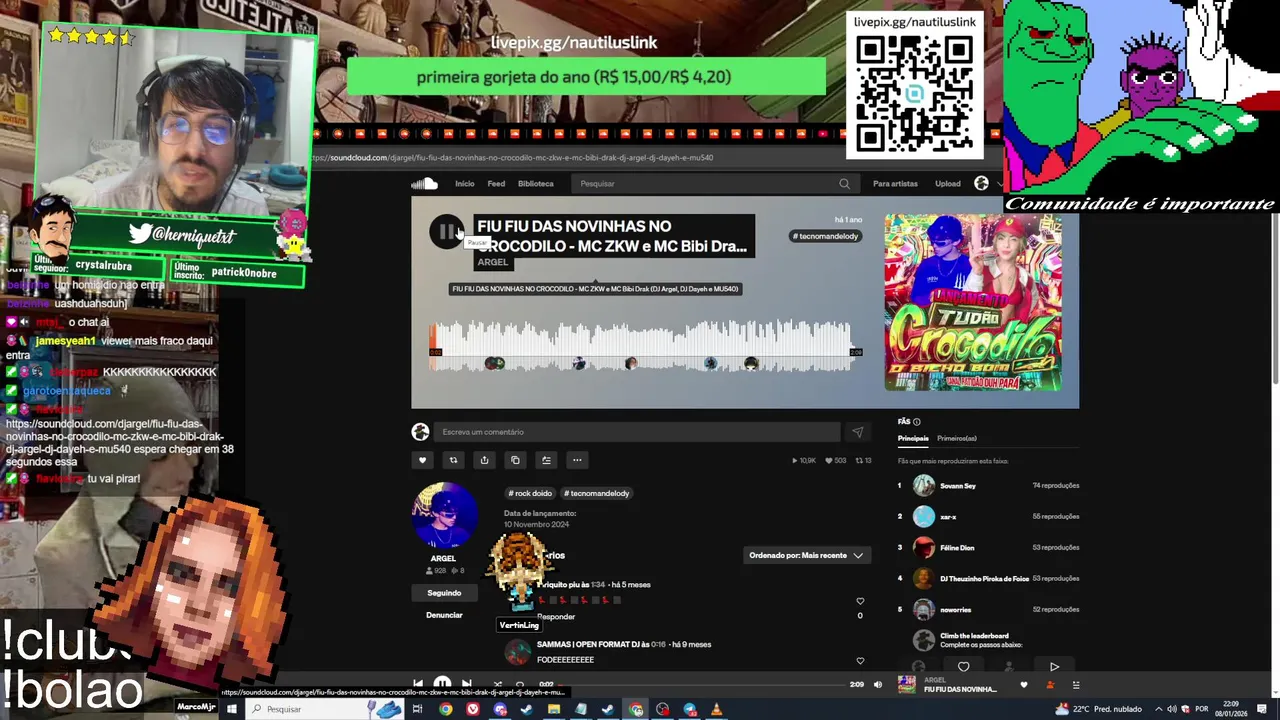Jump to 0:16 timestamp in SAMMAS comment
The width and height of the screenshot is (1280, 720).
(x=659, y=645)
